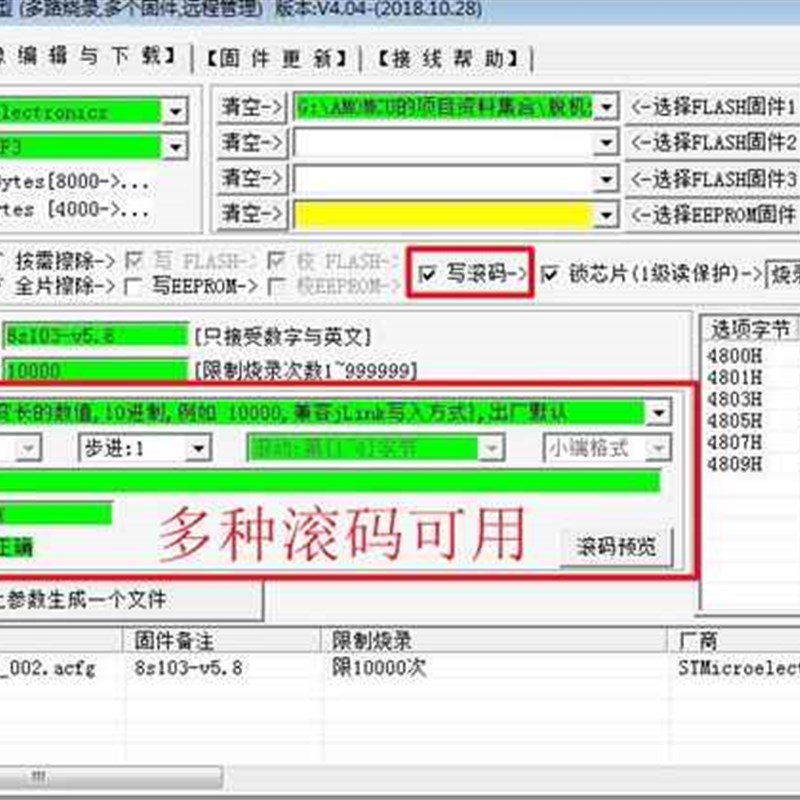
Task: Open the FLASH固件1 file path dropdown
Action: 605,105
